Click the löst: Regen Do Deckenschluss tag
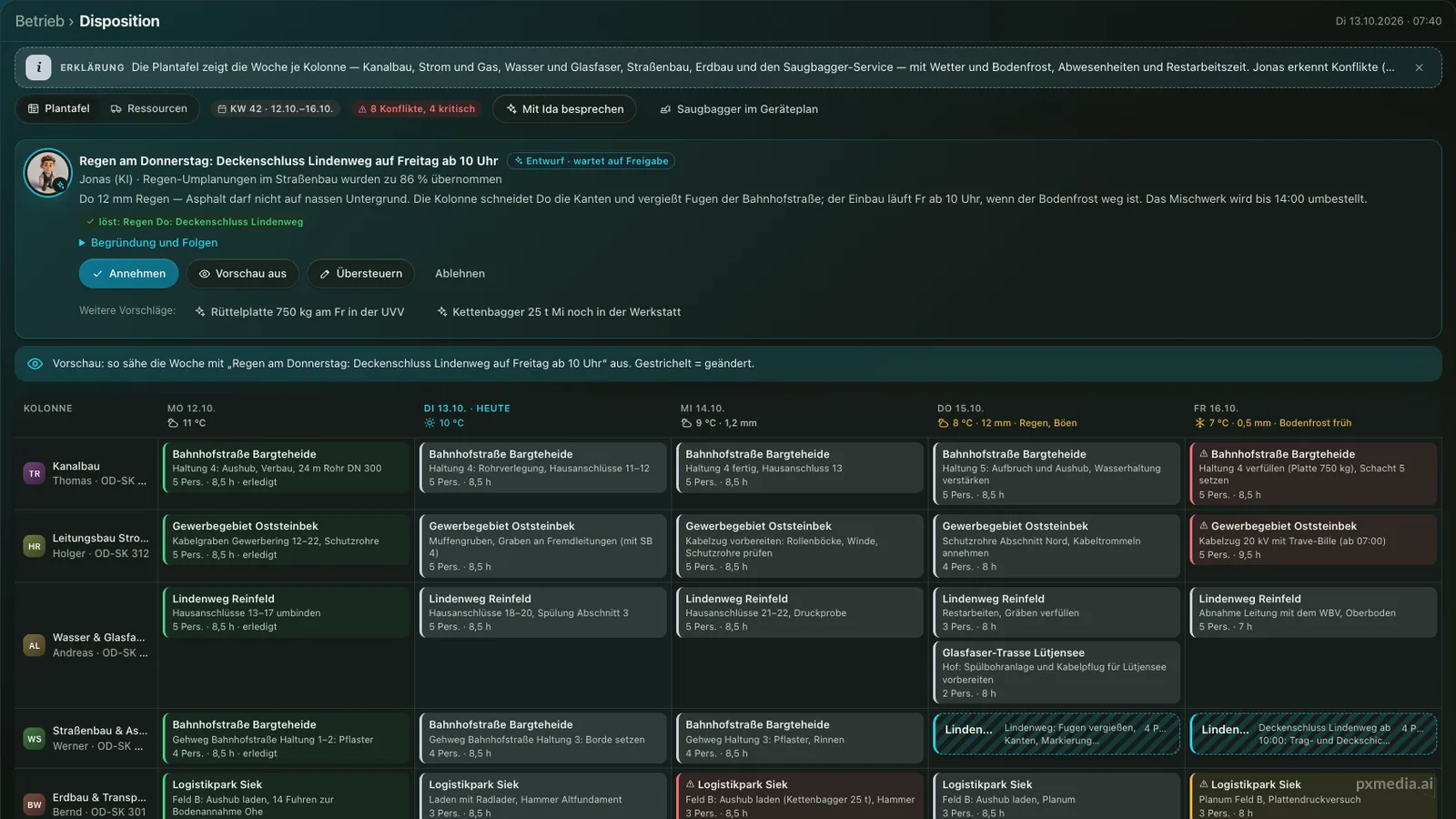The width and height of the screenshot is (1456, 819). 194,222
